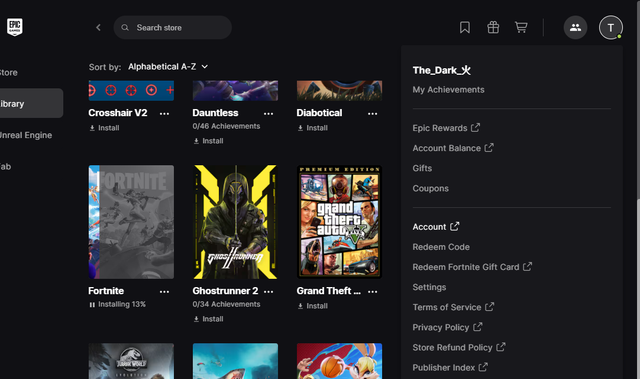This screenshot has height=379, width=640.
Task: Open the more options for Dauntless
Action: (268, 113)
